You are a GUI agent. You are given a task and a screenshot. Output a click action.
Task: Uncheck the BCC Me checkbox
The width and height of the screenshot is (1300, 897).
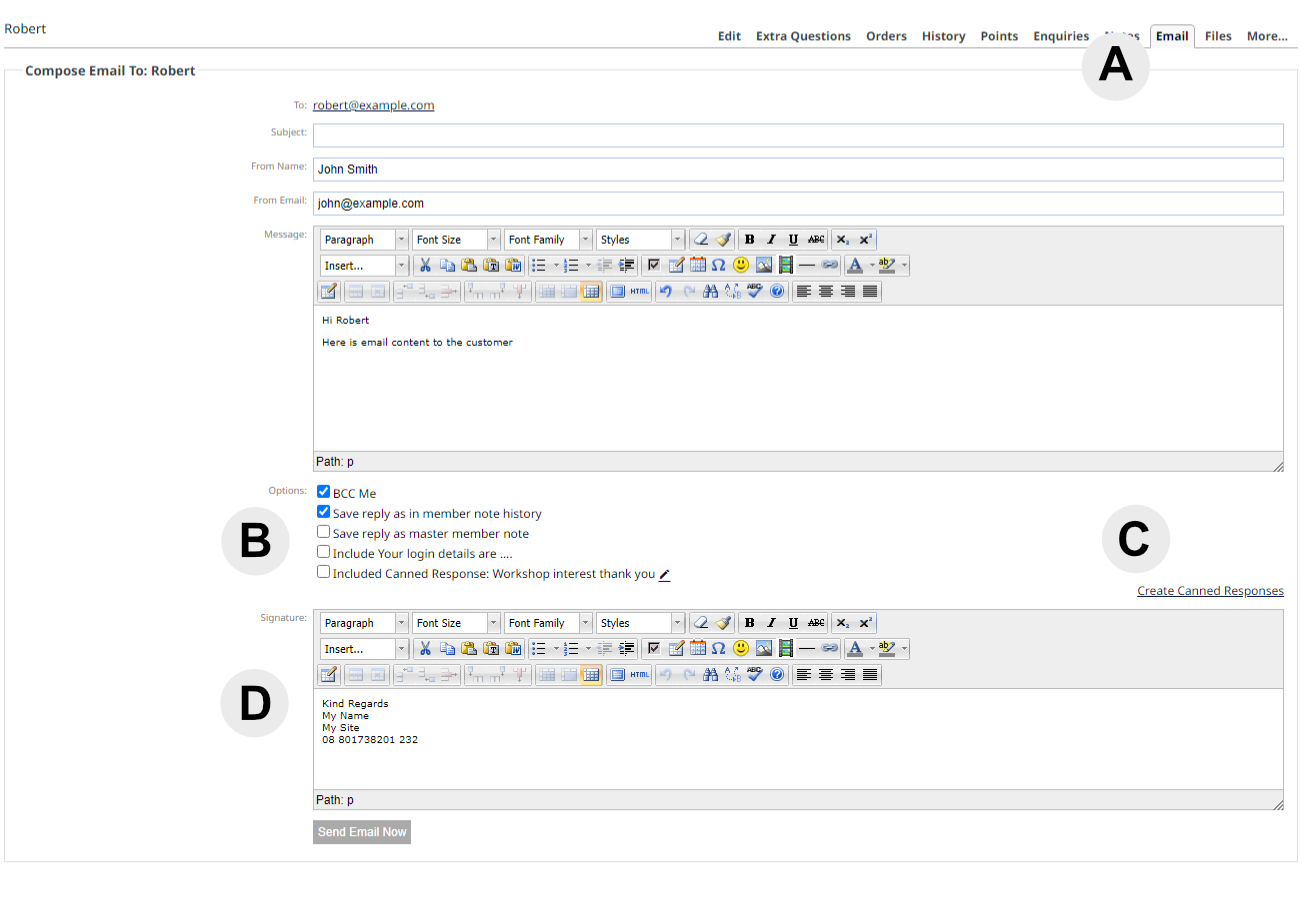click(324, 492)
